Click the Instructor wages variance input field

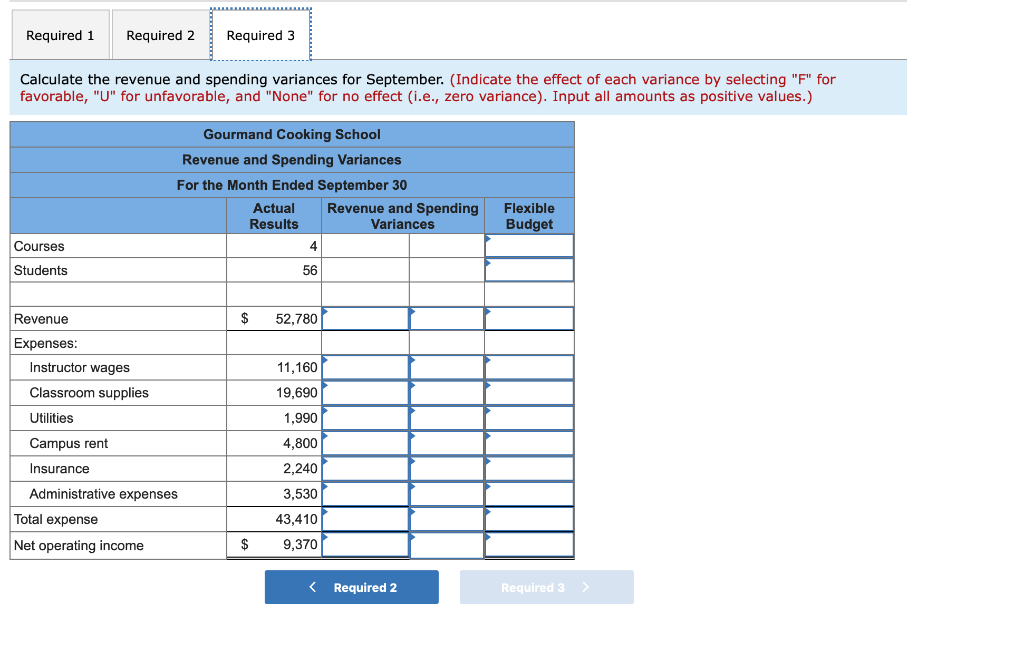(x=365, y=367)
